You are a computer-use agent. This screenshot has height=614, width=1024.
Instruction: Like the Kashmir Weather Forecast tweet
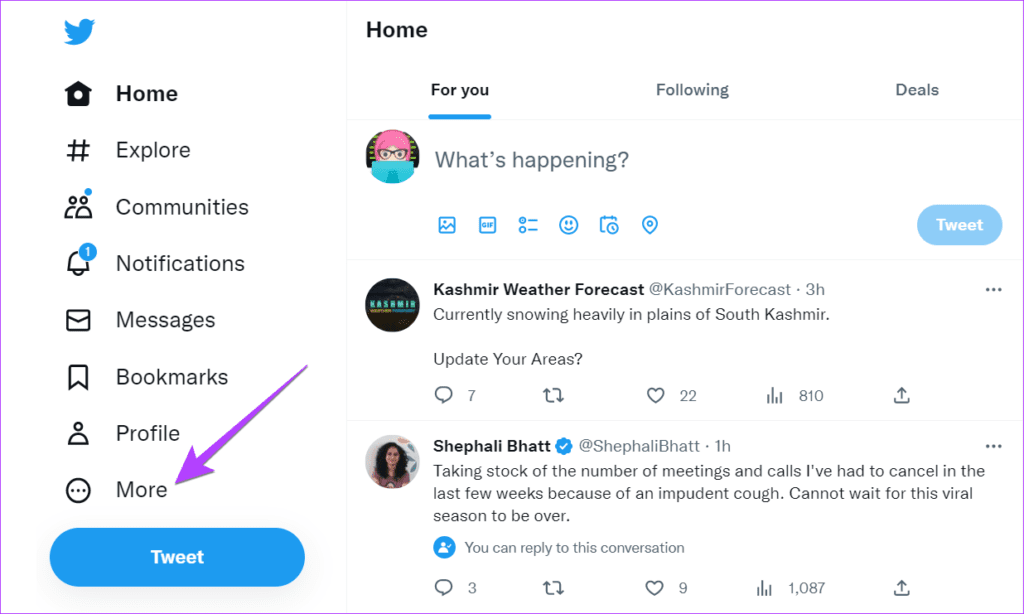(x=656, y=395)
